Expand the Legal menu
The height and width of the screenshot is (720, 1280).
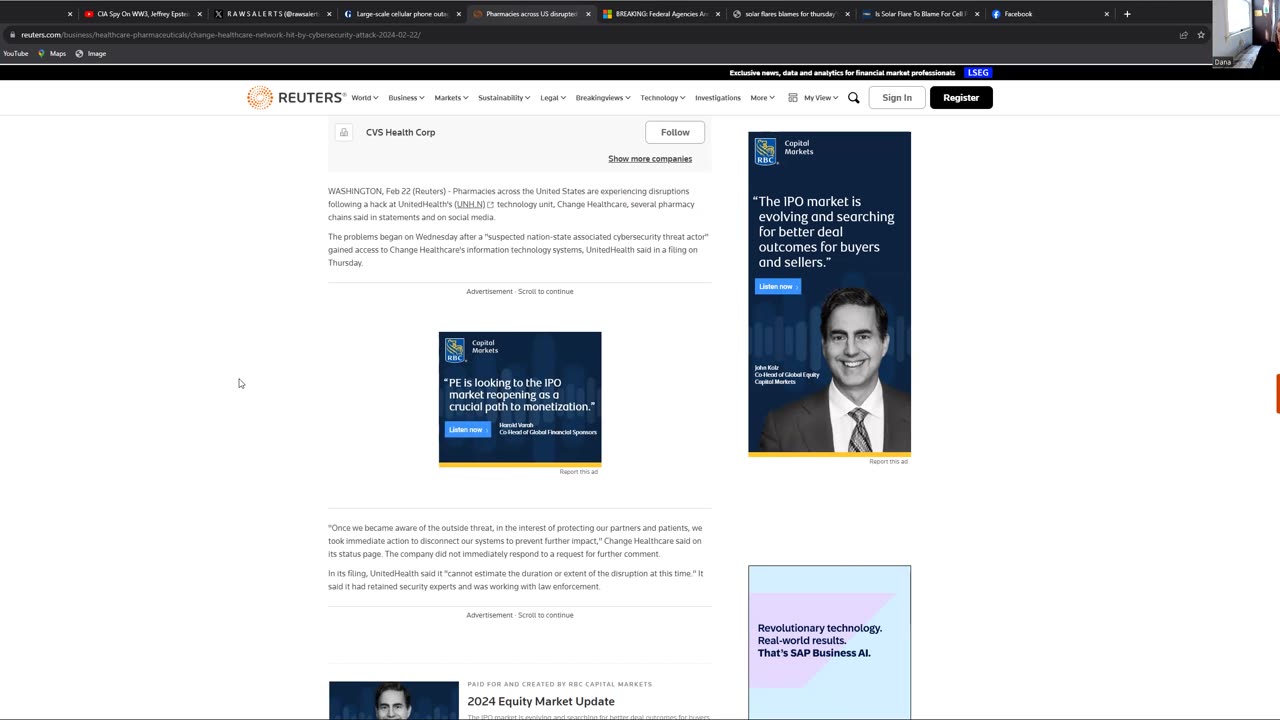553,98
